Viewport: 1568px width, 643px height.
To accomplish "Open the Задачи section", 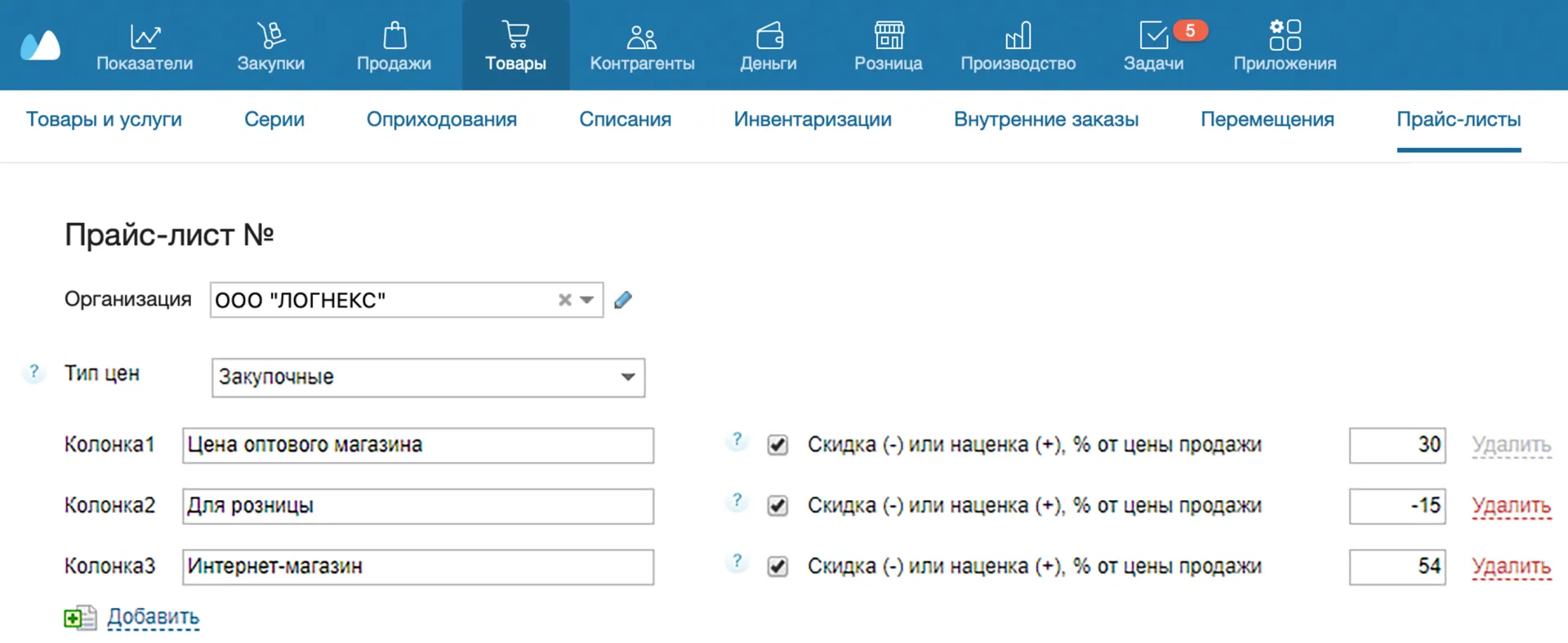I will (1153, 47).
